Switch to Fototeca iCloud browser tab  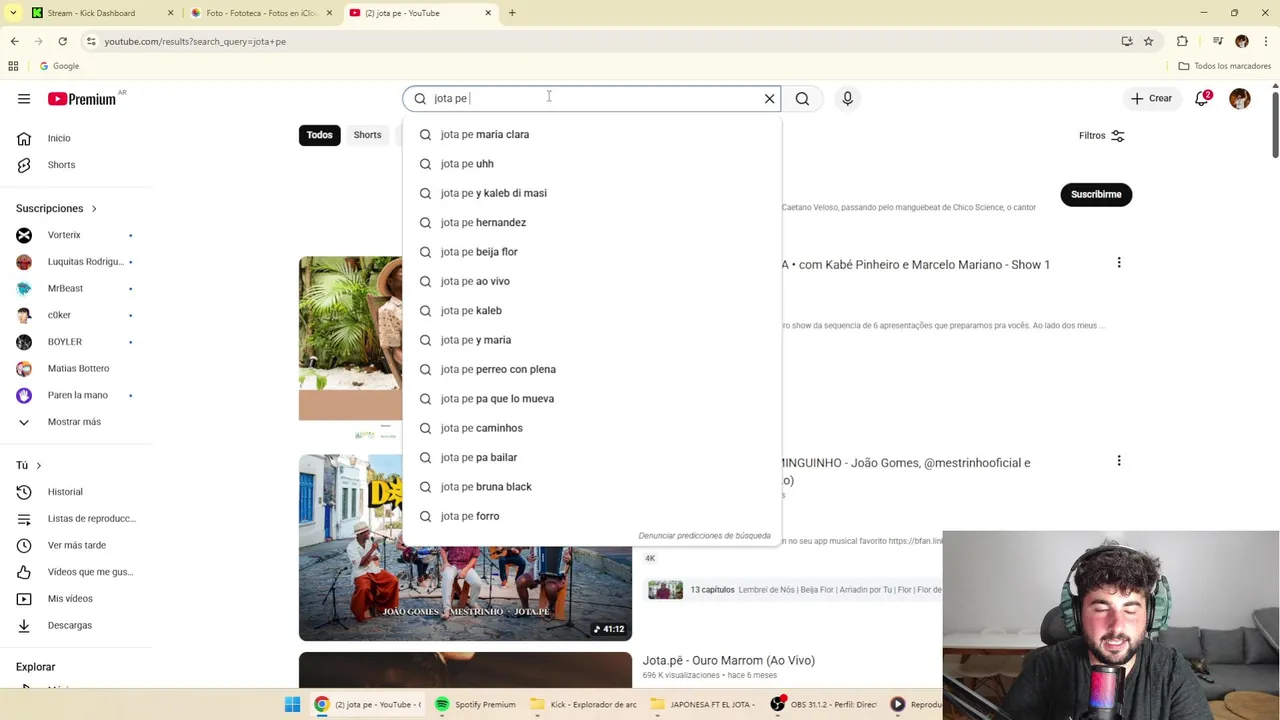point(261,13)
